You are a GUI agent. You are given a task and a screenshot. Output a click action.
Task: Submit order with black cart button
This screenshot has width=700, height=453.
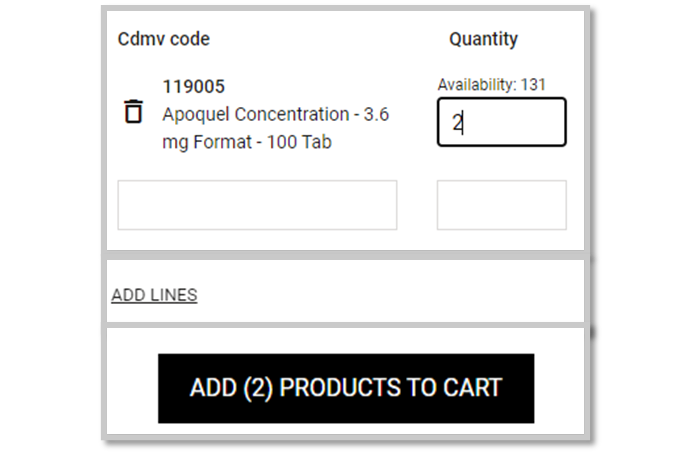(346, 388)
